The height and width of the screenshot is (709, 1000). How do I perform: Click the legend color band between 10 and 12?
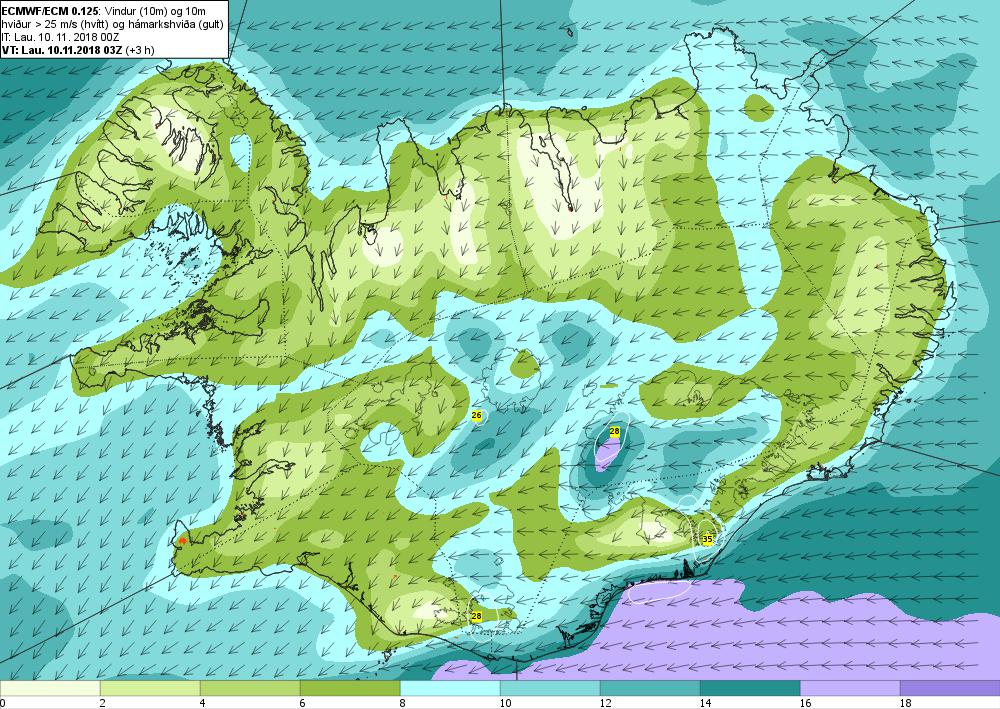(x=550, y=689)
